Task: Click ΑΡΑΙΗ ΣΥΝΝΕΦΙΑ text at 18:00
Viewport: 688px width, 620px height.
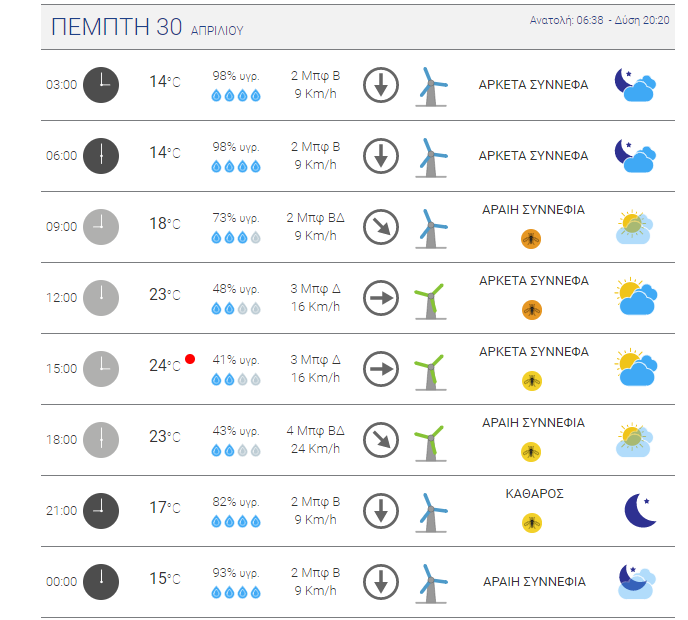Action: (x=534, y=423)
